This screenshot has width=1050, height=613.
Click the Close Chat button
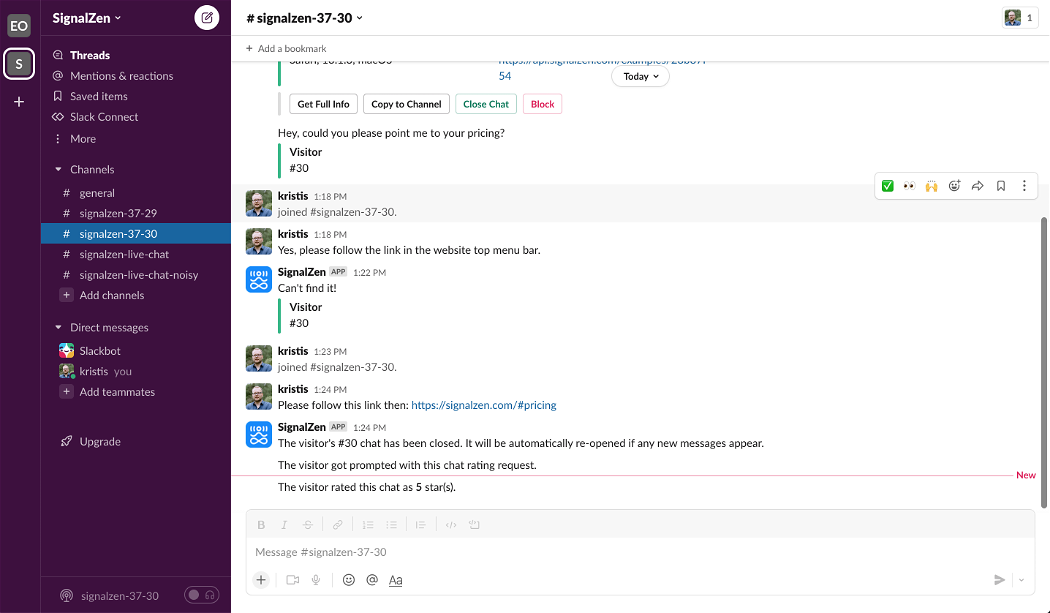tap(485, 104)
